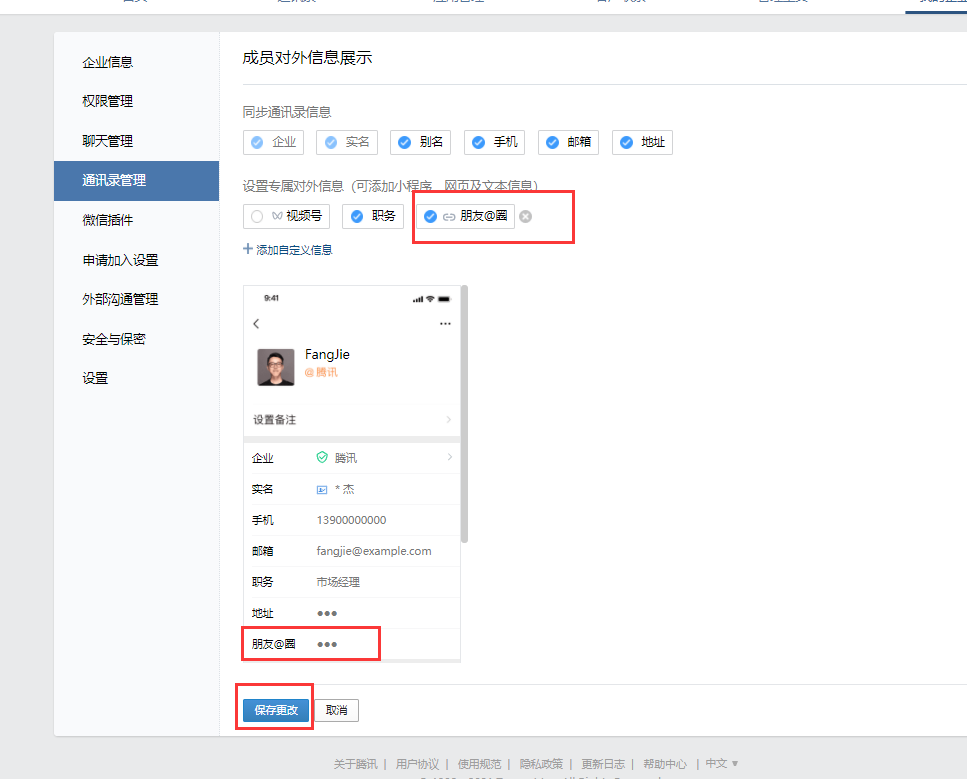Open 用户协议 footer link

pyautogui.click(x=418, y=764)
